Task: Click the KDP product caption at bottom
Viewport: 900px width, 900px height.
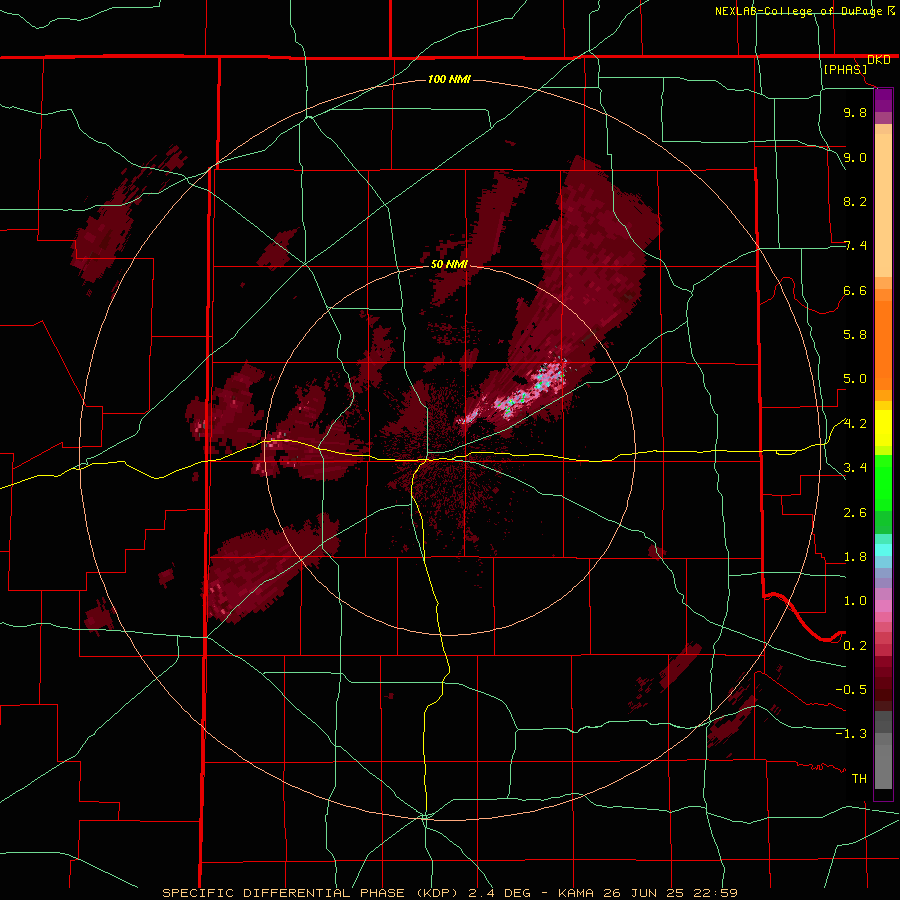Action: click(x=449, y=893)
